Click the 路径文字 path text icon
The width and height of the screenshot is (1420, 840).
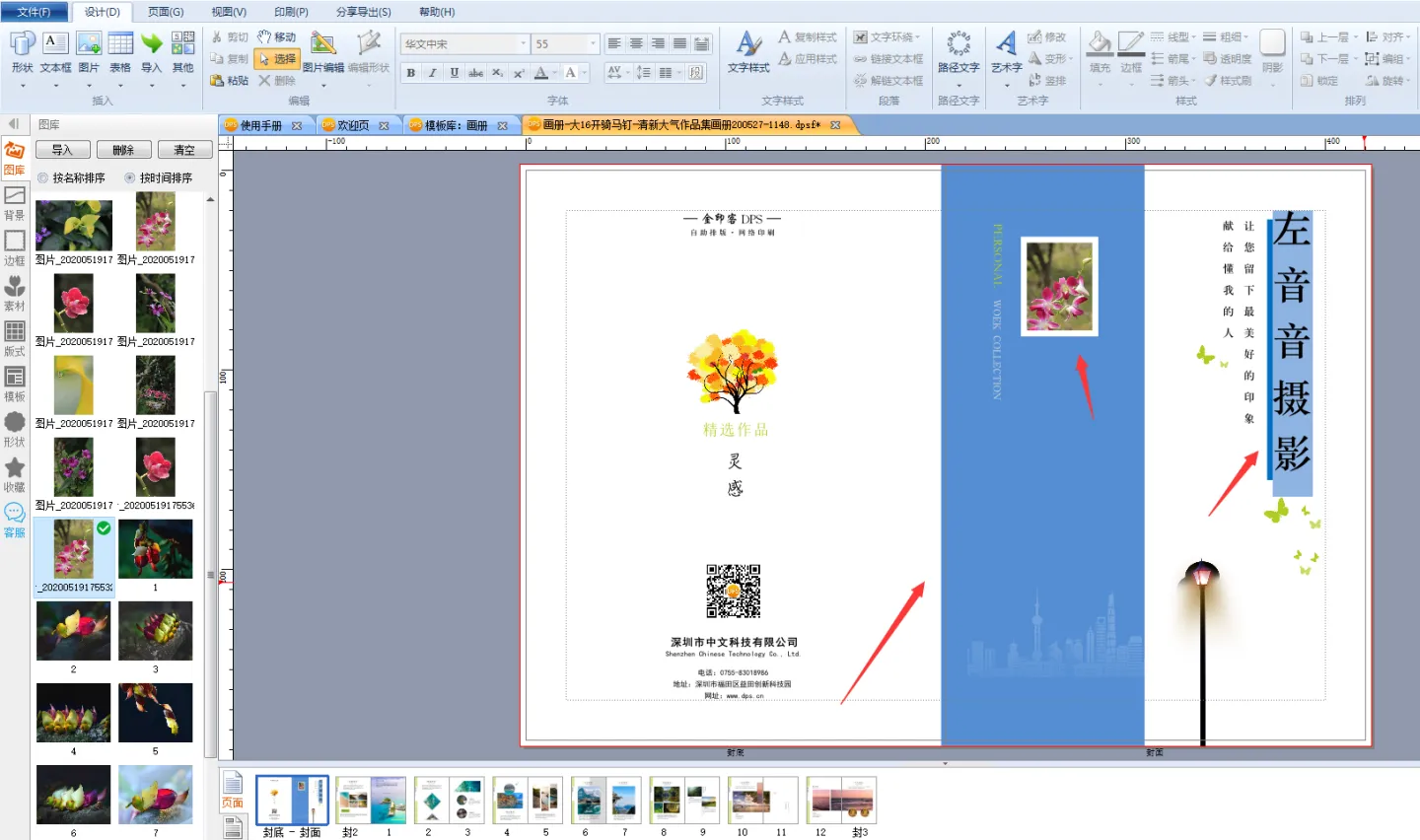click(958, 44)
